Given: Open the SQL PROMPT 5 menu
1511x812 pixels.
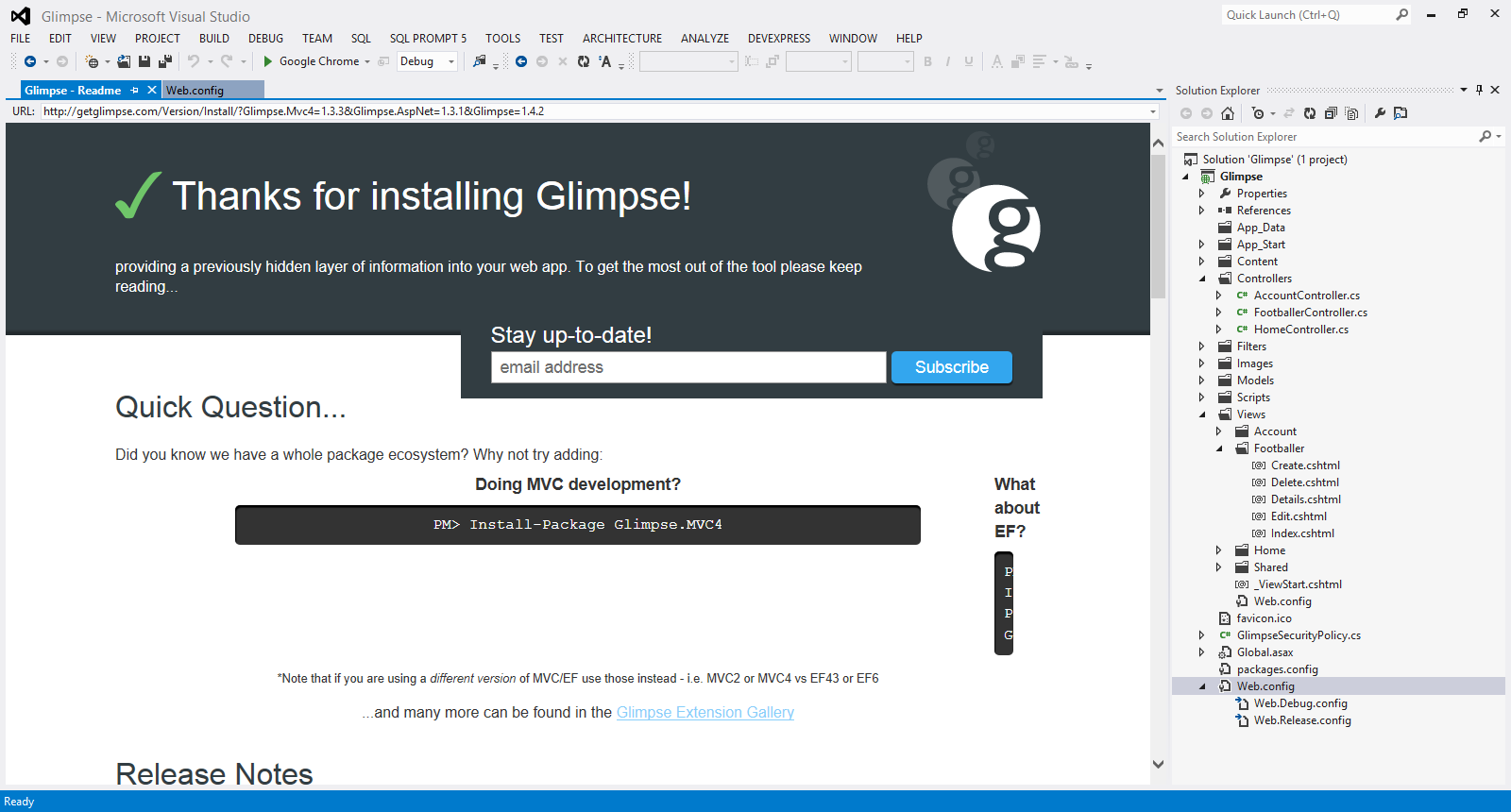Looking at the screenshot, I should point(428,39).
